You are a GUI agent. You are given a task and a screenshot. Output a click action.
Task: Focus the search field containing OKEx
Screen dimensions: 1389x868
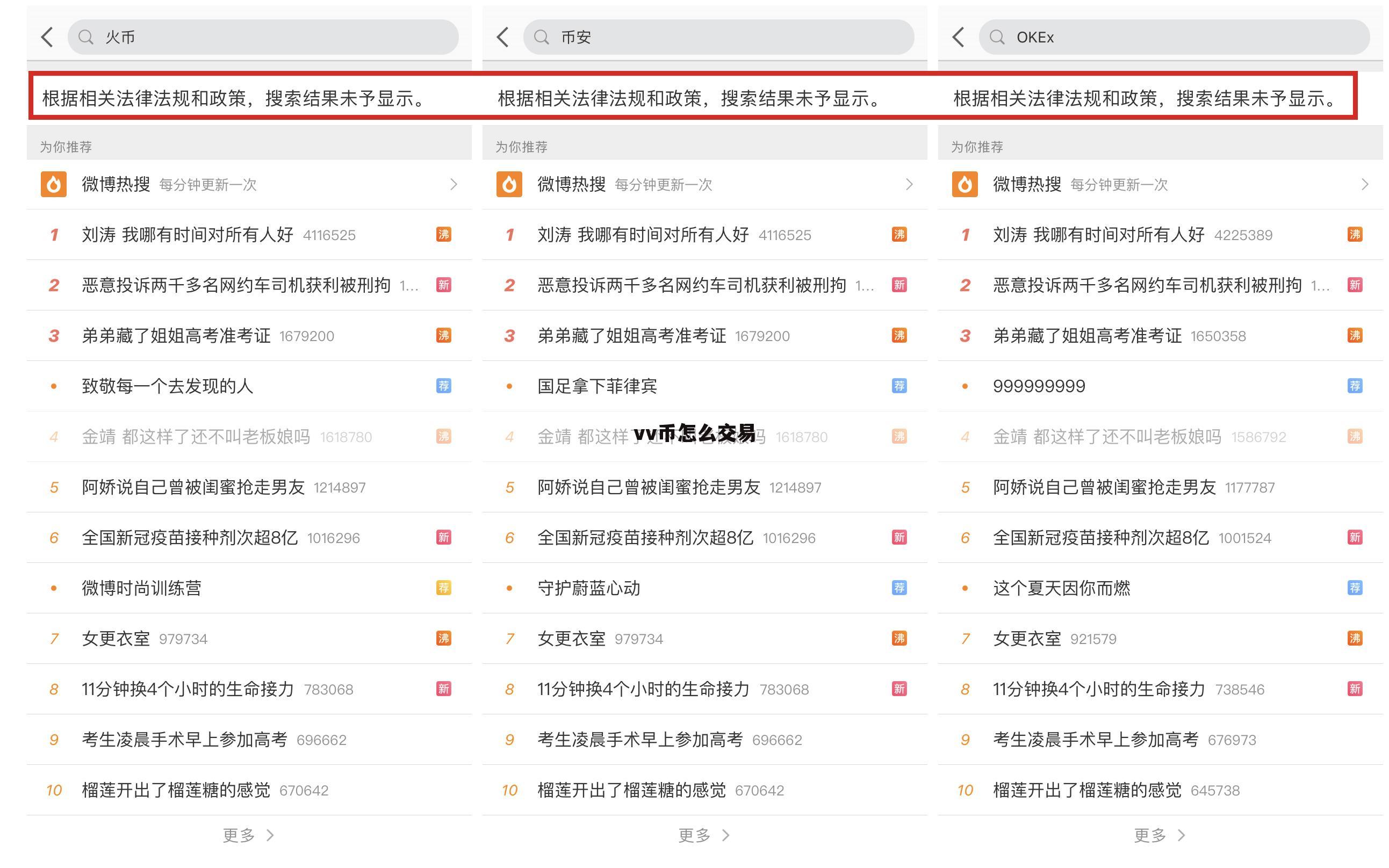pos(1174,37)
